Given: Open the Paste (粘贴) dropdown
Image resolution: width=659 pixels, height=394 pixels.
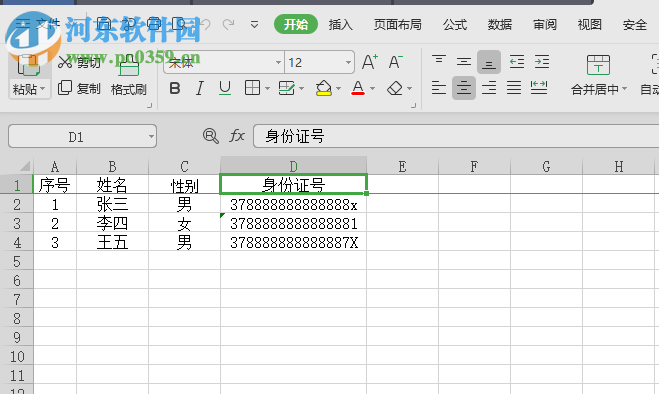Looking at the screenshot, I should click(x=29, y=89).
